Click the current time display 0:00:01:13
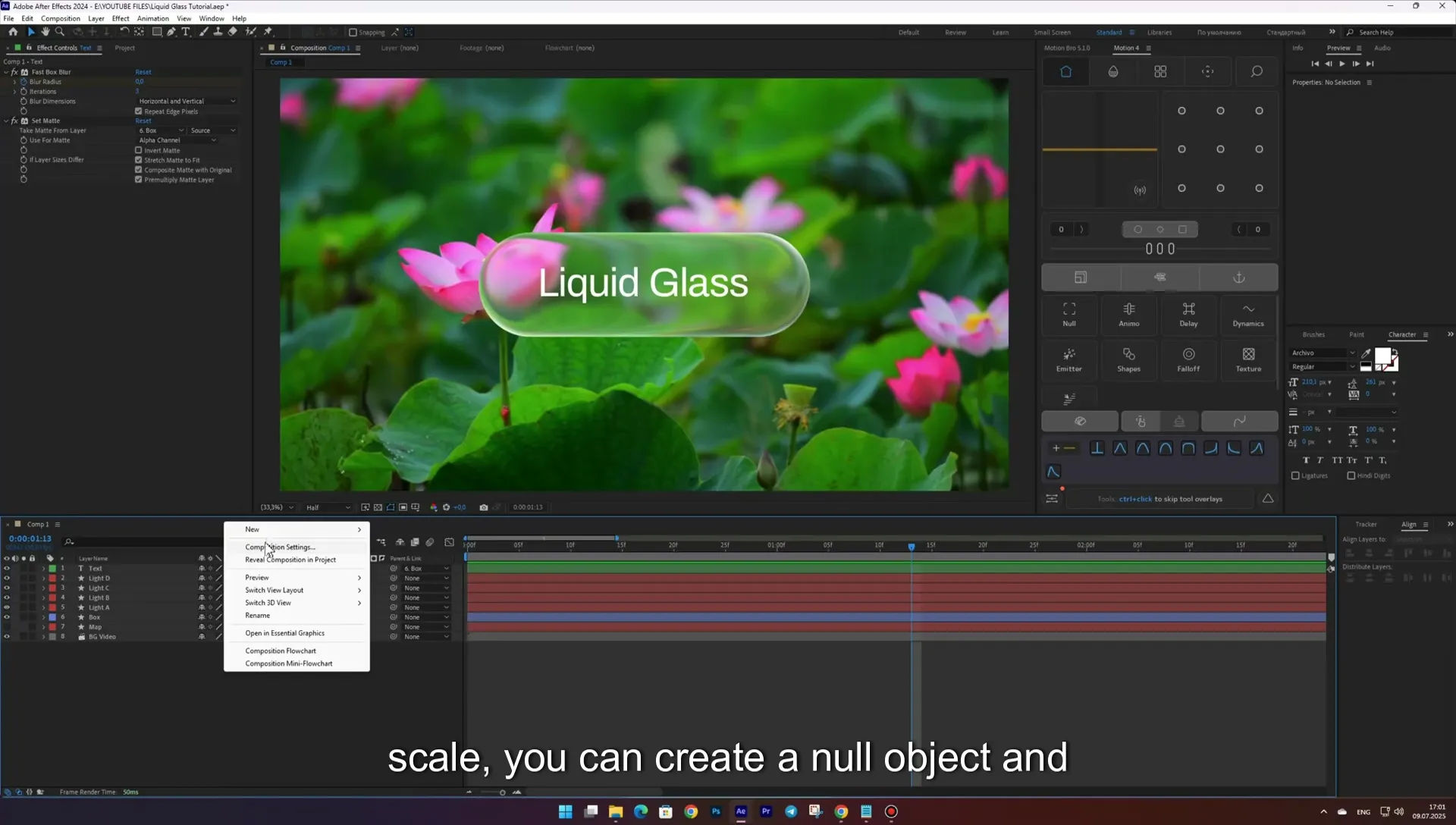The image size is (1456, 825). click(x=30, y=538)
